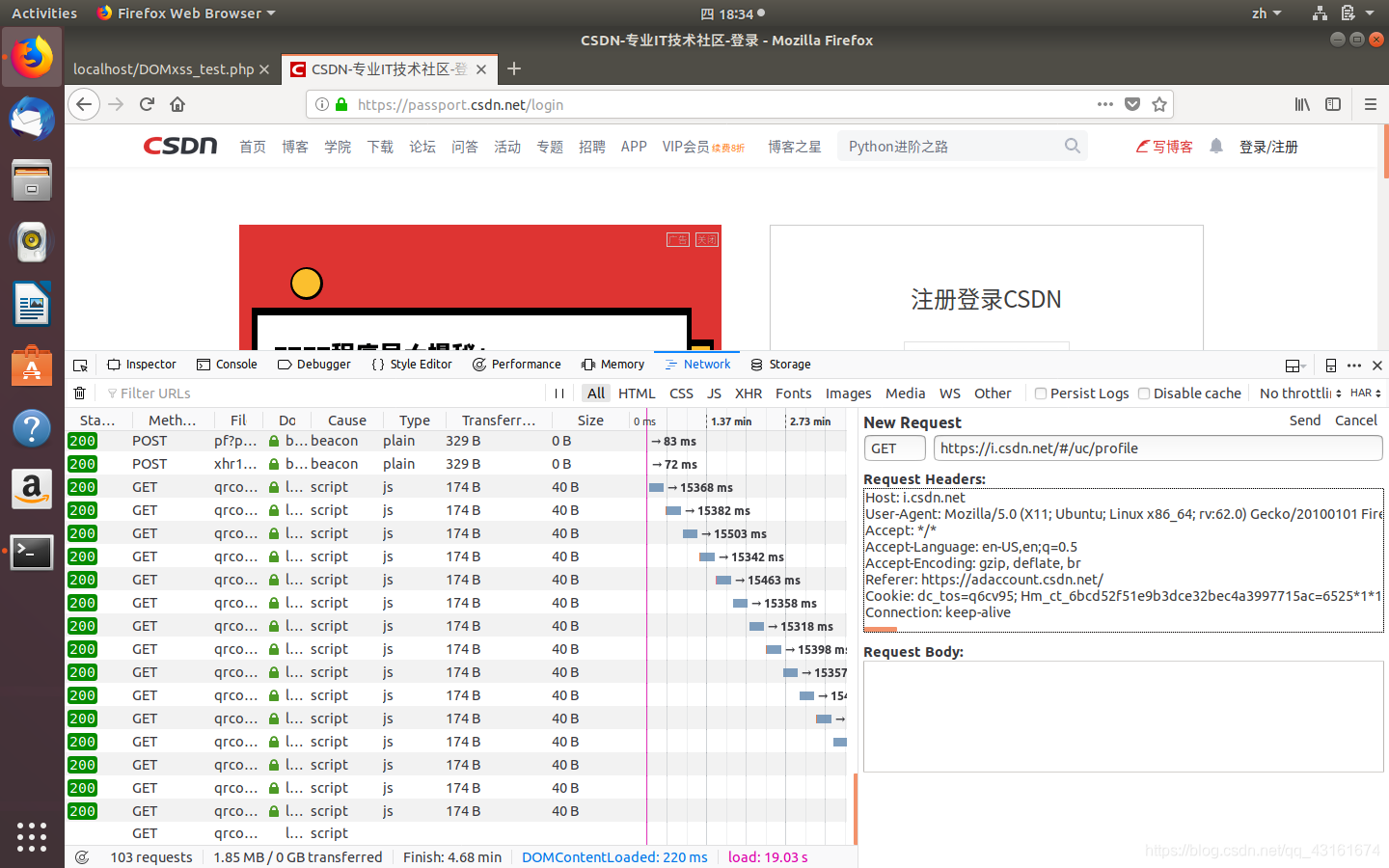Open CSDN 下载 nav link
The height and width of the screenshot is (868, 1389).
pos(380,147)
